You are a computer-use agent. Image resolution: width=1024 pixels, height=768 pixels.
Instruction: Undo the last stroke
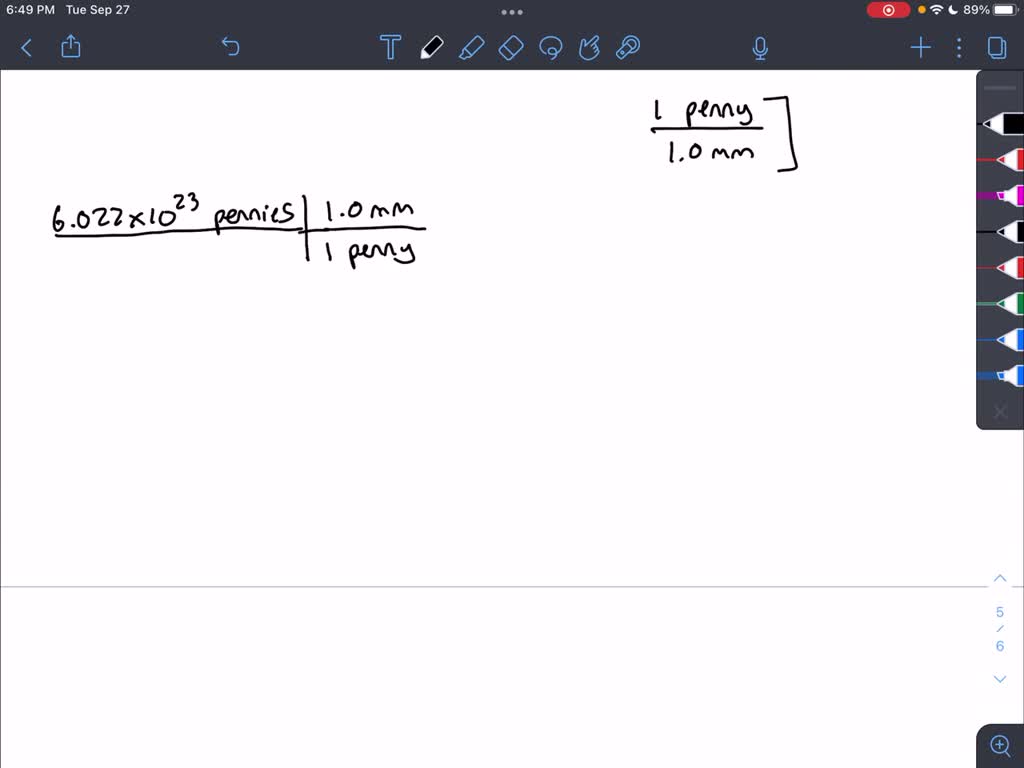pyautogui.click(x=231, y=47)
